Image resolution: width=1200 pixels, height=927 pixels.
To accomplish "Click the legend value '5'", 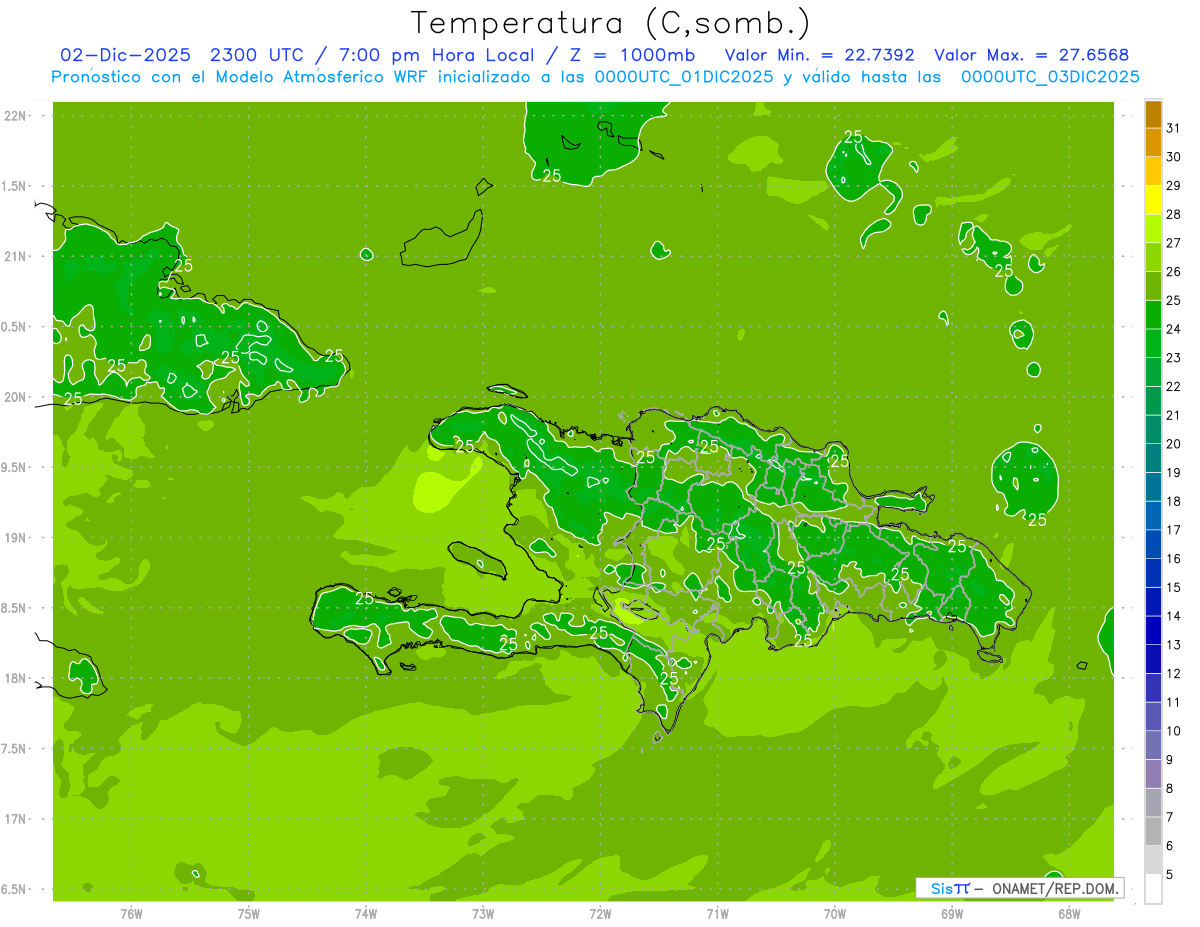I will tap(1170, 875).
